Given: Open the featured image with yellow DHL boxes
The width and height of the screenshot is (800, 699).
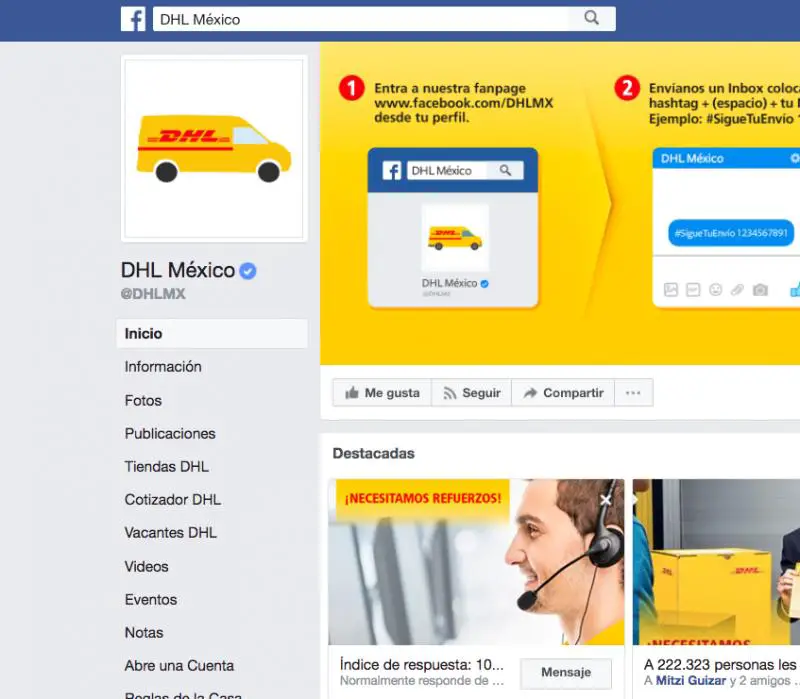Looking at the screenshot, I should click(716, 562).
